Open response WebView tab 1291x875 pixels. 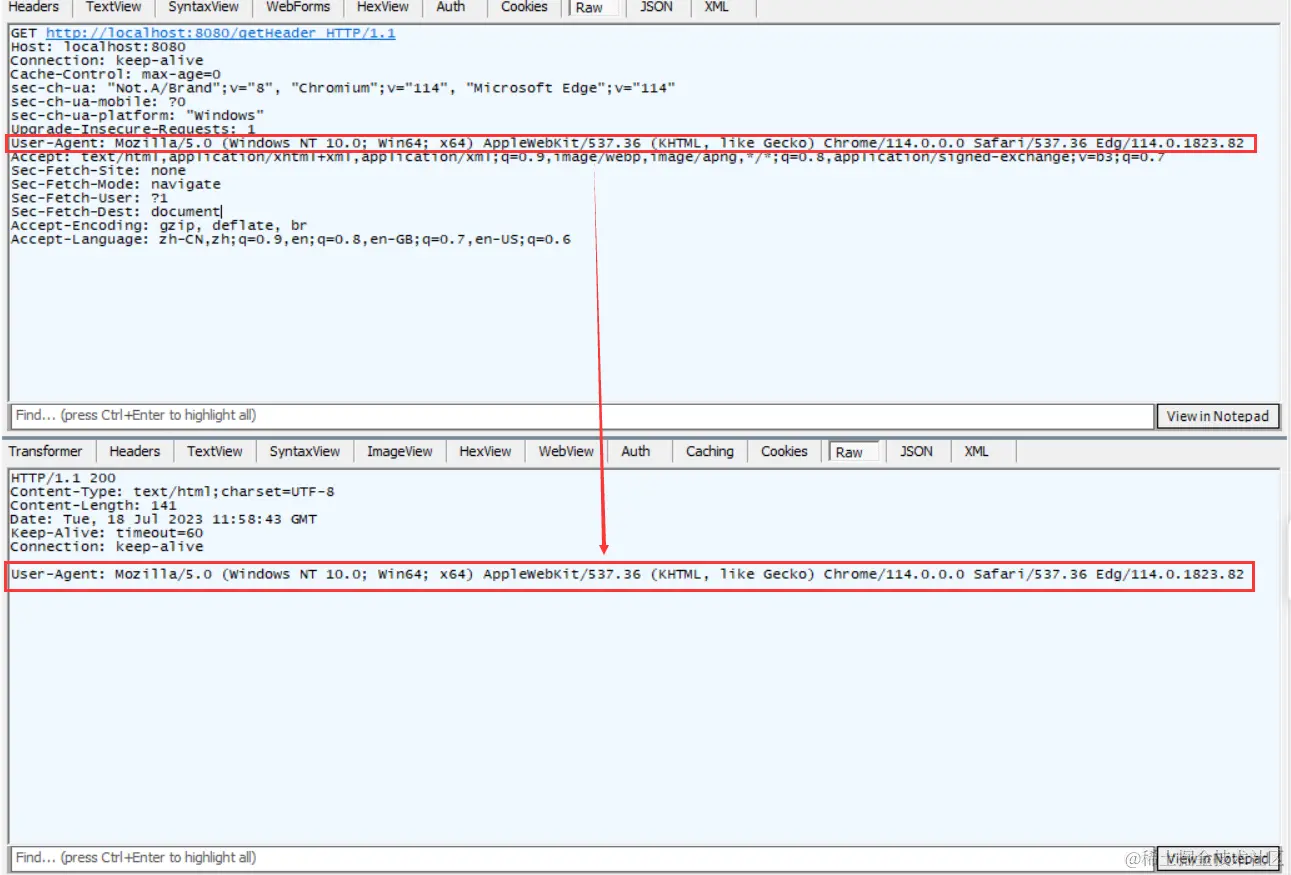(x=566, y=452)
